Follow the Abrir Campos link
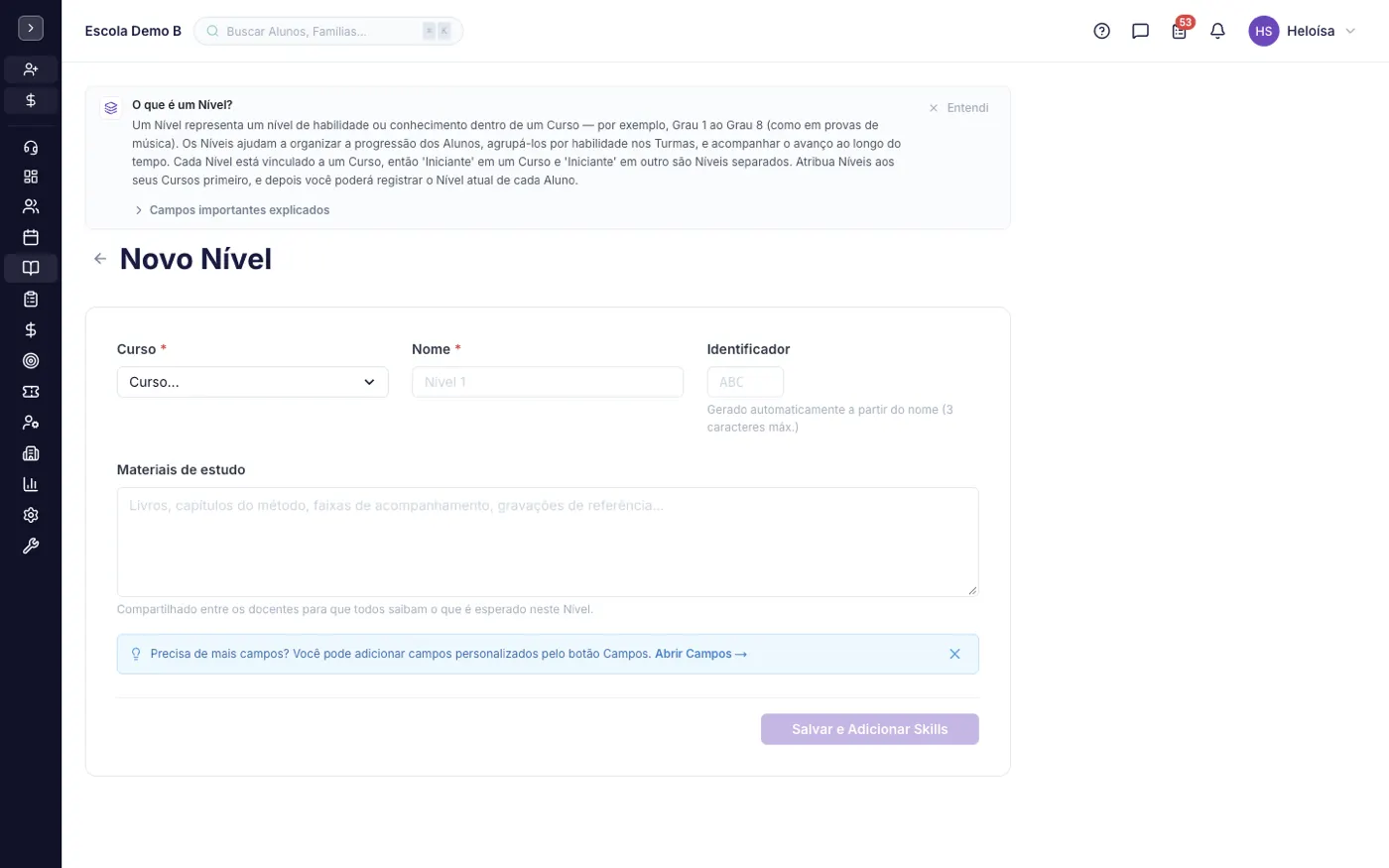1389x868 pixels. tap(700, 654)
